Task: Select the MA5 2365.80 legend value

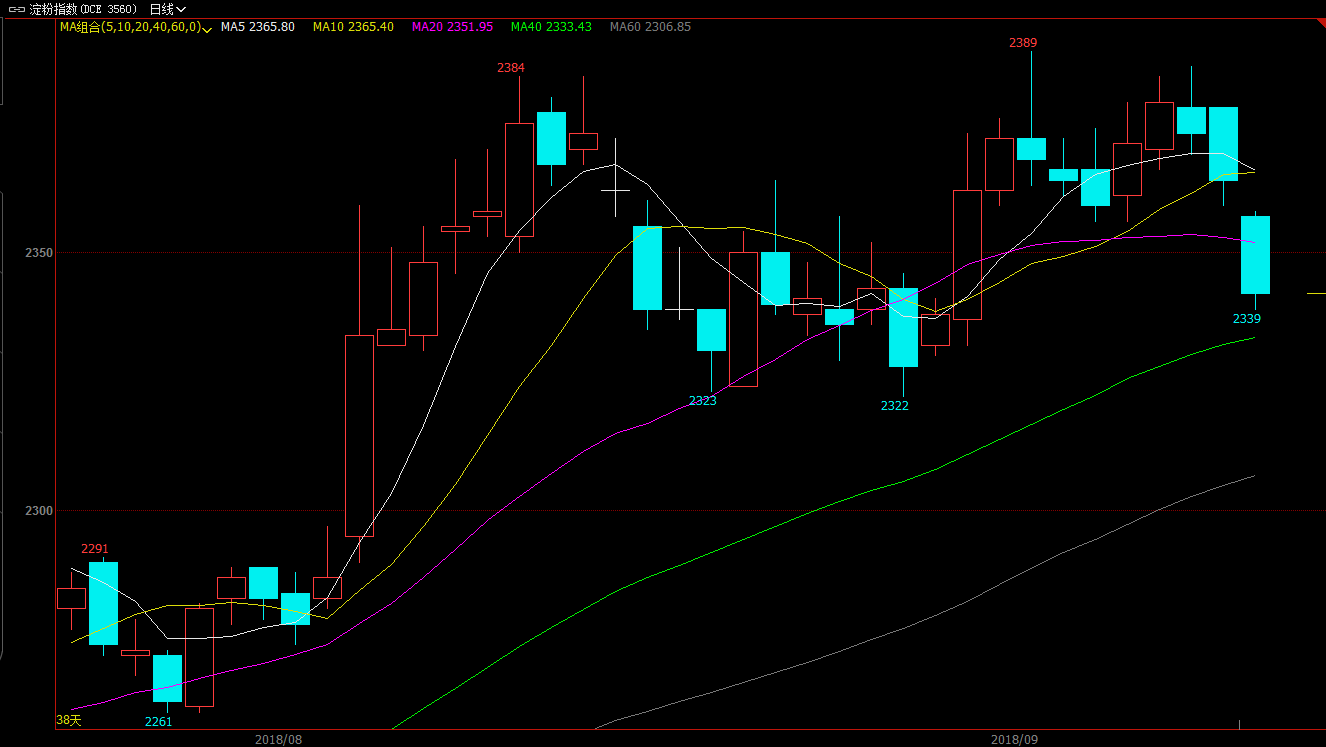Action: tap(257, 27)
